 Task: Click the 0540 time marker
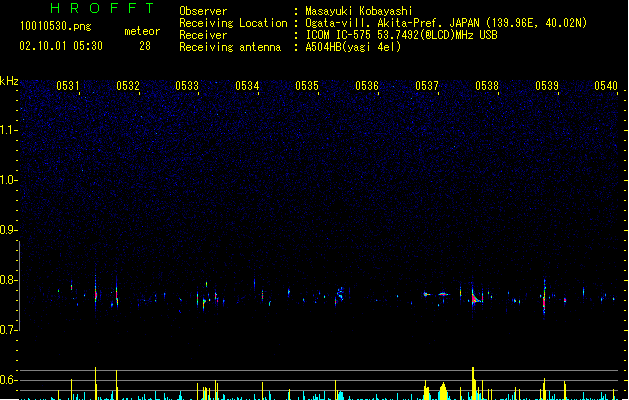point(606,86)
